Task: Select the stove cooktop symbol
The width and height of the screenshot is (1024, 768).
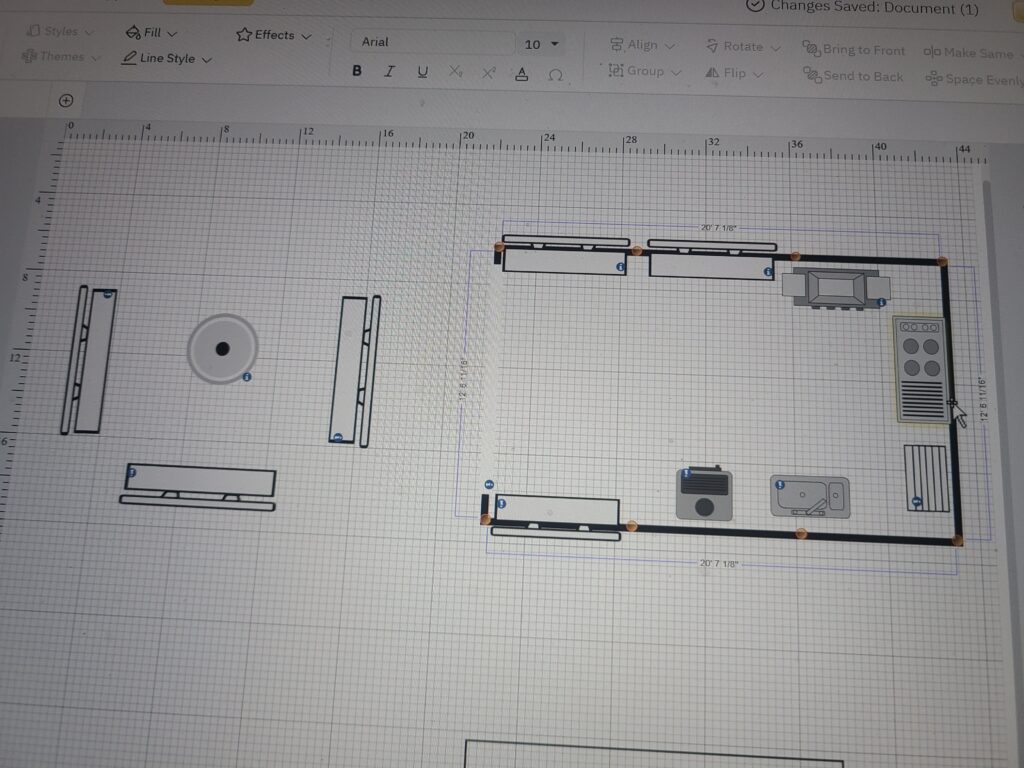Action: click(920, 369)
